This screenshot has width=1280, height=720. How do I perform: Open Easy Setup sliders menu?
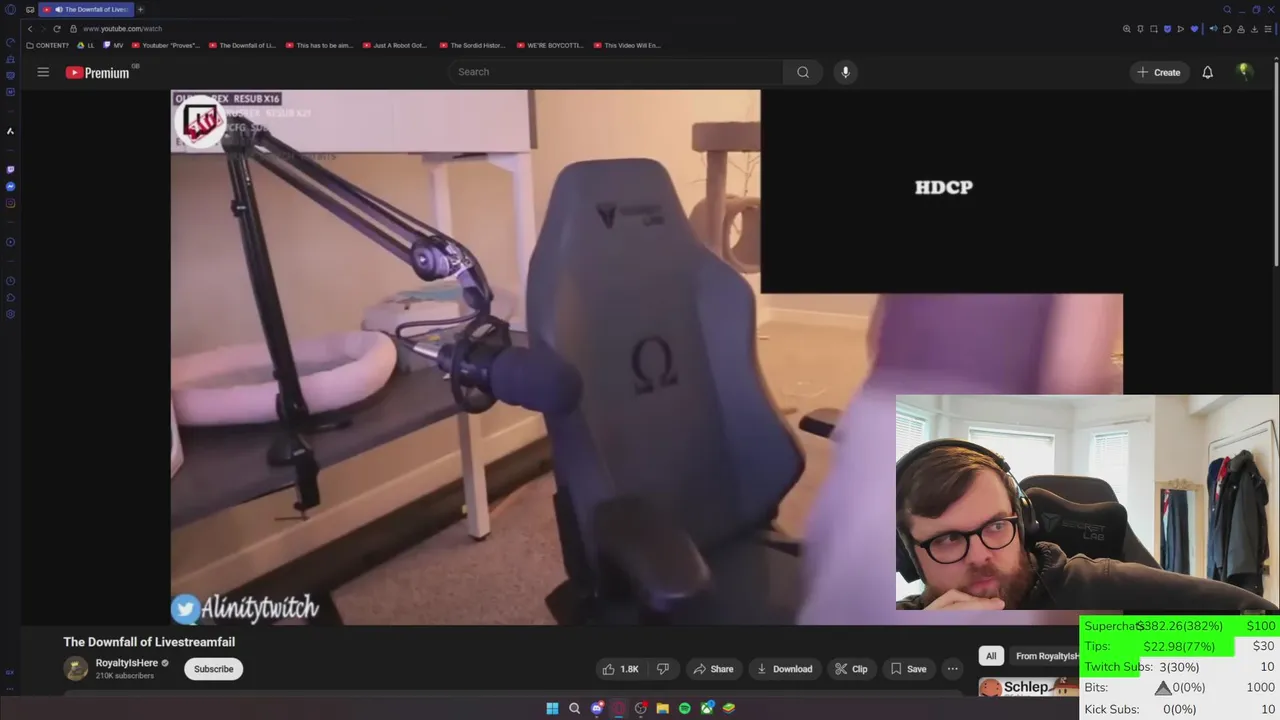1268,29
